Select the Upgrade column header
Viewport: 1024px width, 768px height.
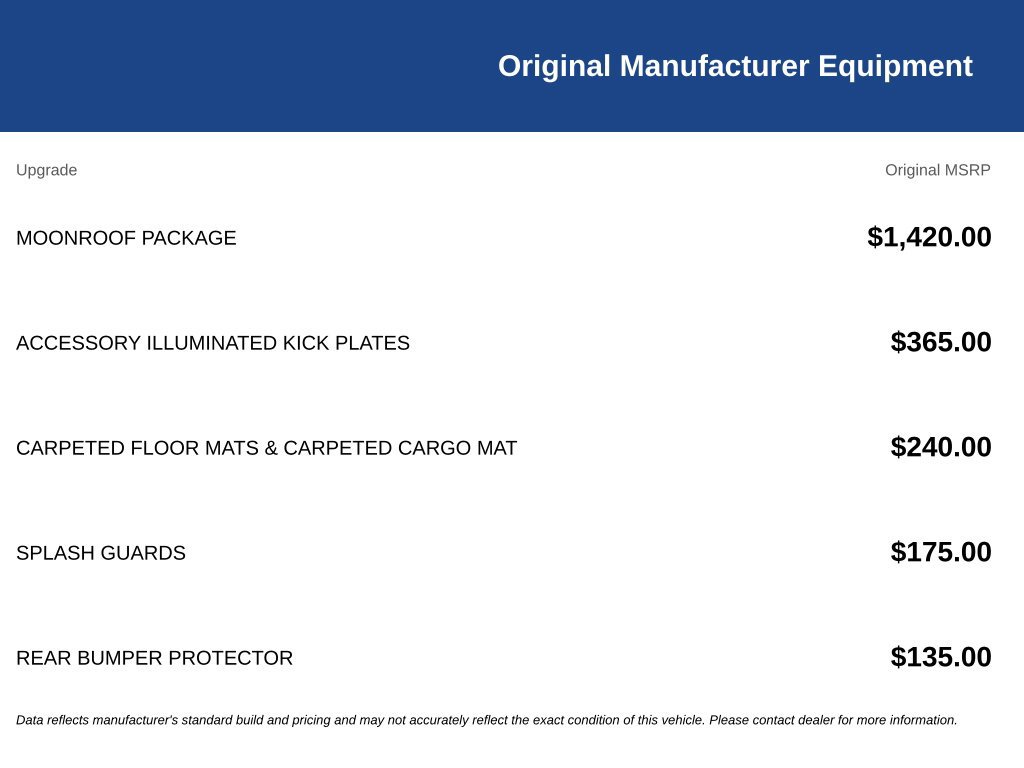pyautogui.click(x=46, y=170)
